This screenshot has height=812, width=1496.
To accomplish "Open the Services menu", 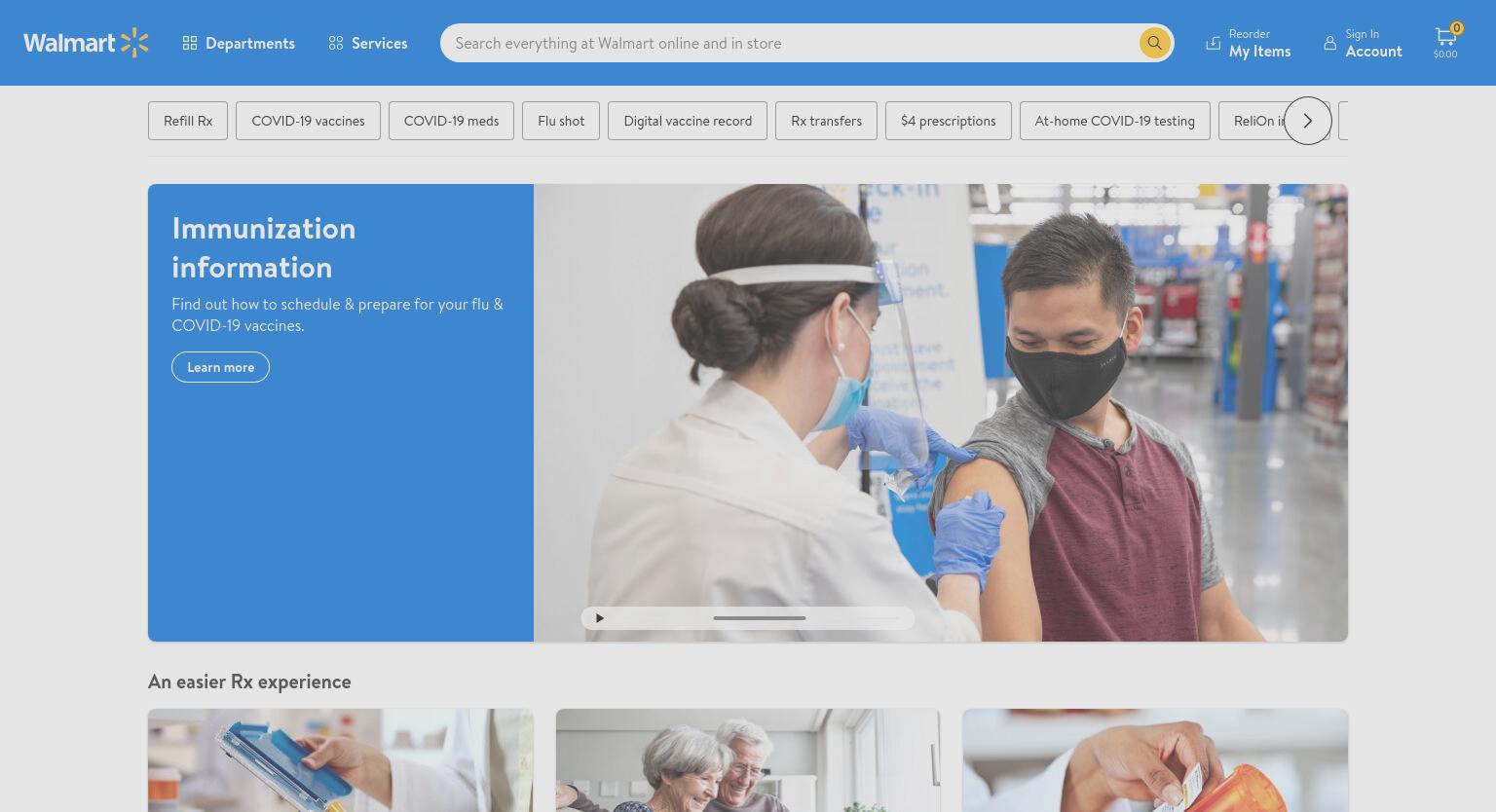I will (x=368, y=43).
